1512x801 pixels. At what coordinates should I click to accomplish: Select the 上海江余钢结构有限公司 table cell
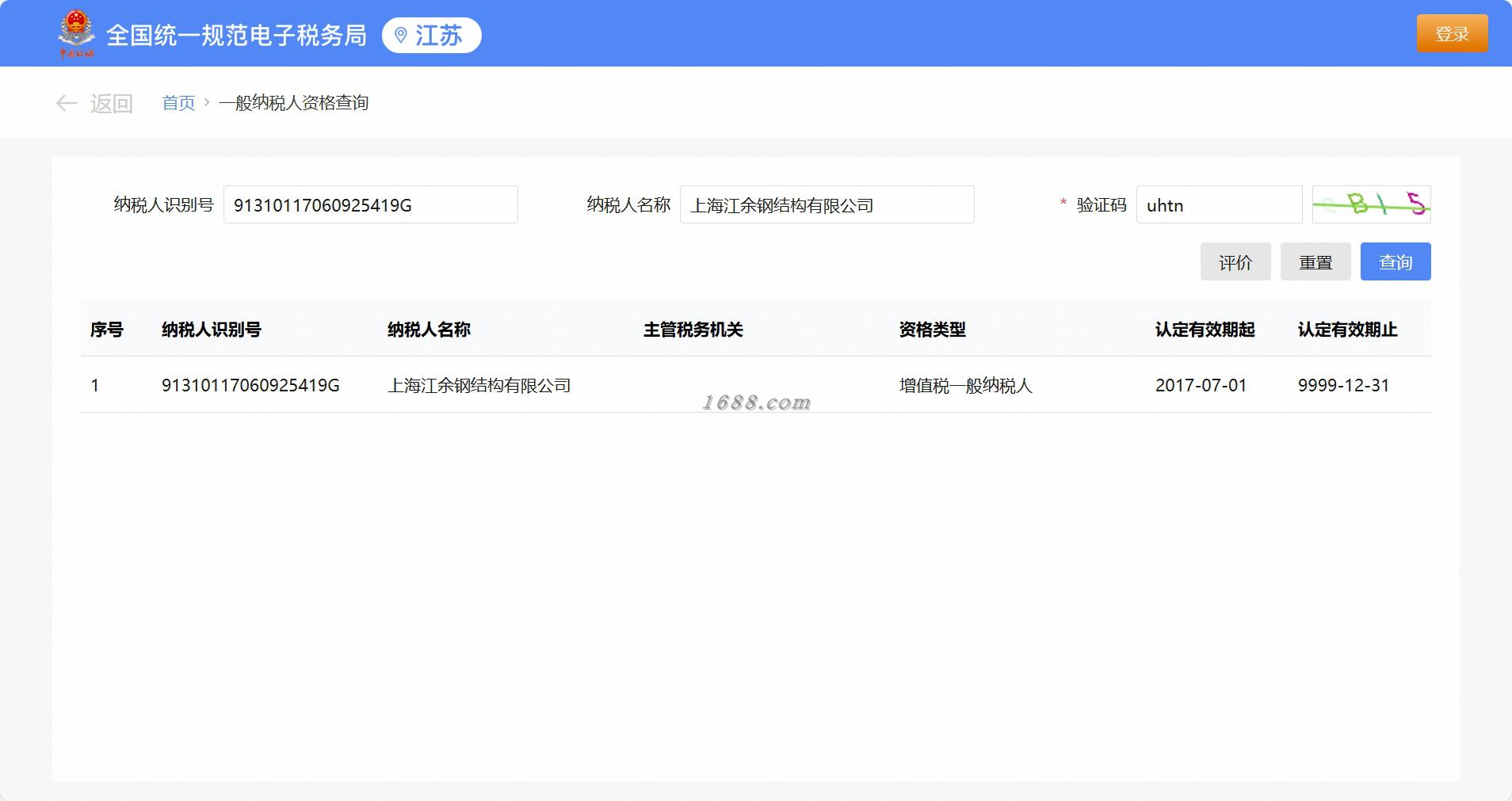479,386
